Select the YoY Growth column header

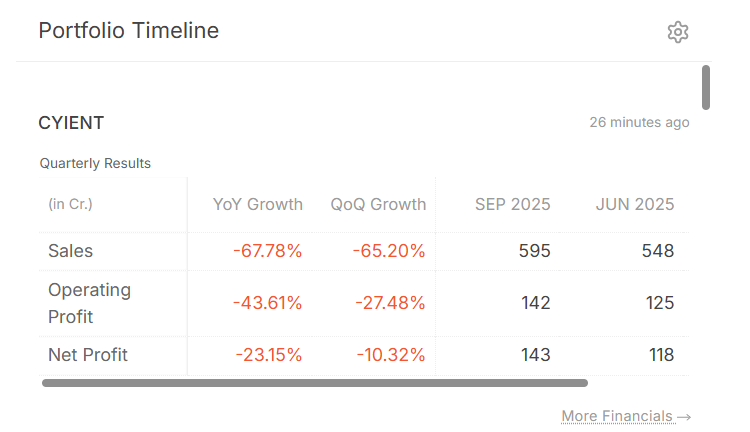pyautogui.click(x=258, y=204)
